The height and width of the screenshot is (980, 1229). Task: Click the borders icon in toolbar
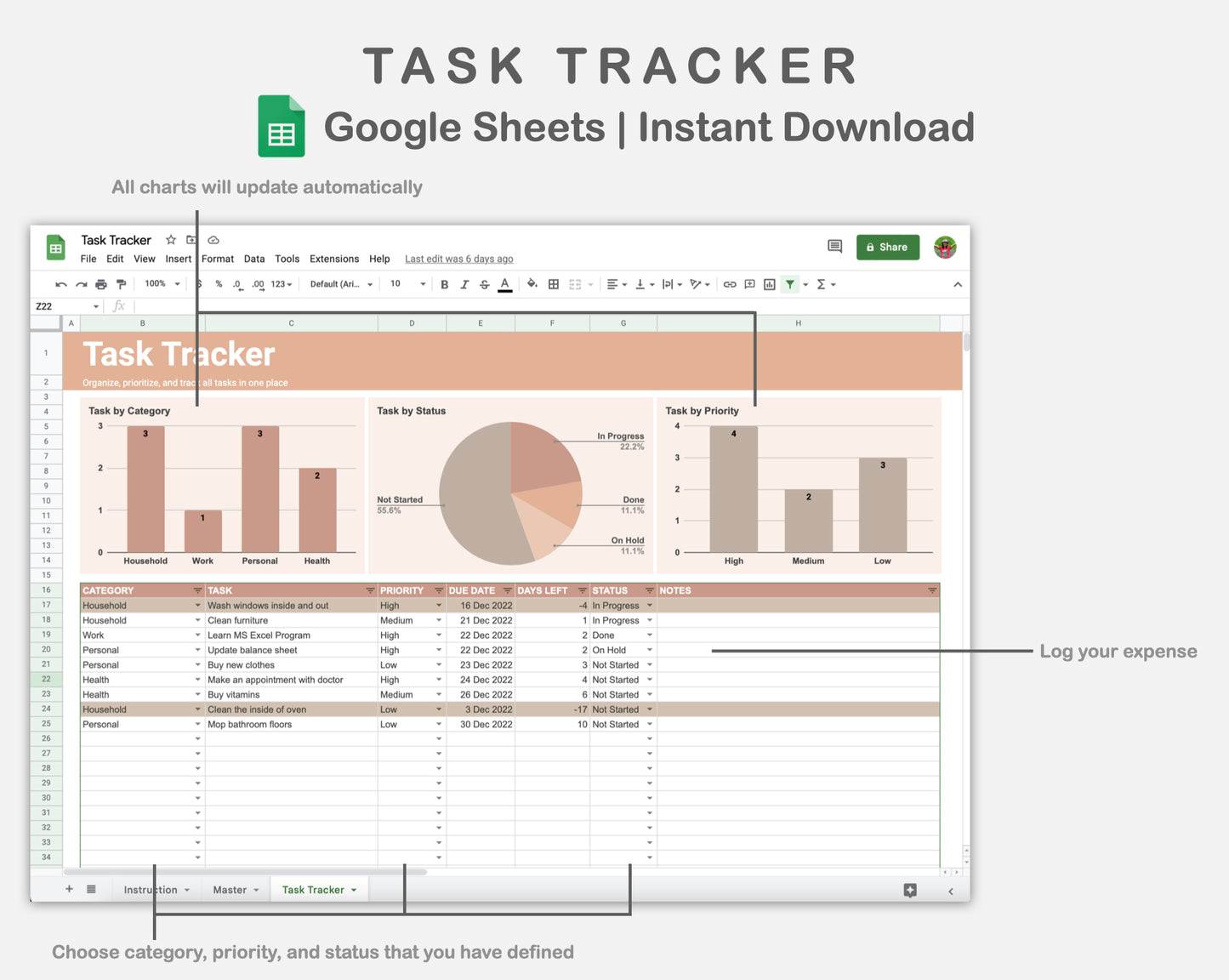pos(554,284)
